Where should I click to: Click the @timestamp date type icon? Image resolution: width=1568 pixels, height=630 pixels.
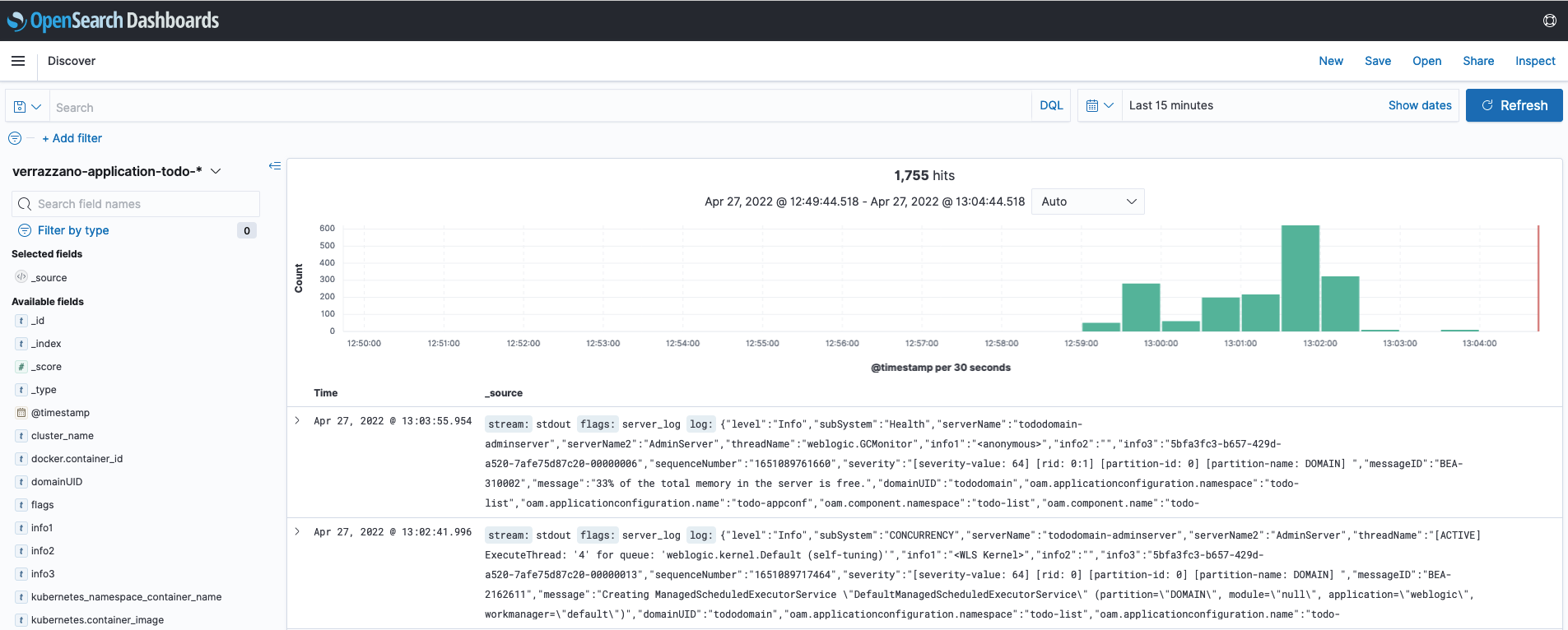(x=21, y=413)
